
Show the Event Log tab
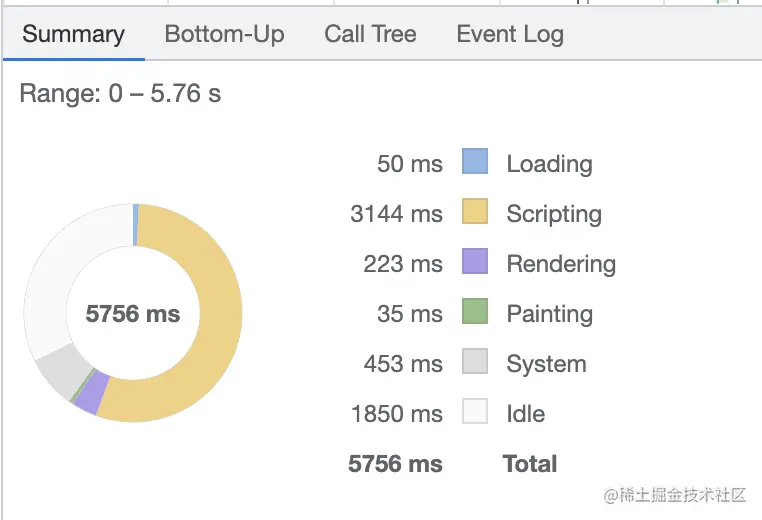point(510,34)
